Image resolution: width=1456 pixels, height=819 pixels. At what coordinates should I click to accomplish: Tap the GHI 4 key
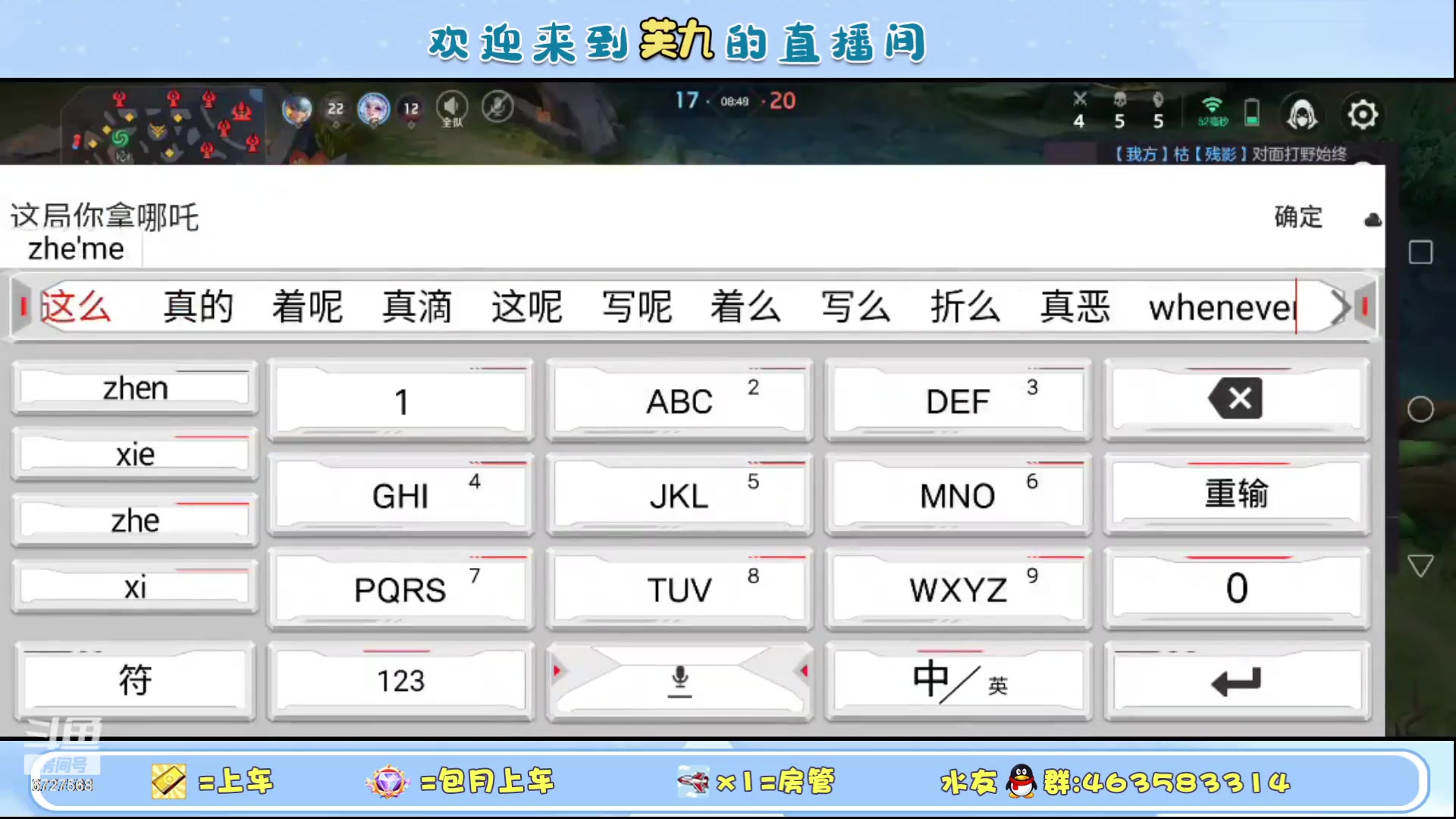[400, 495]
